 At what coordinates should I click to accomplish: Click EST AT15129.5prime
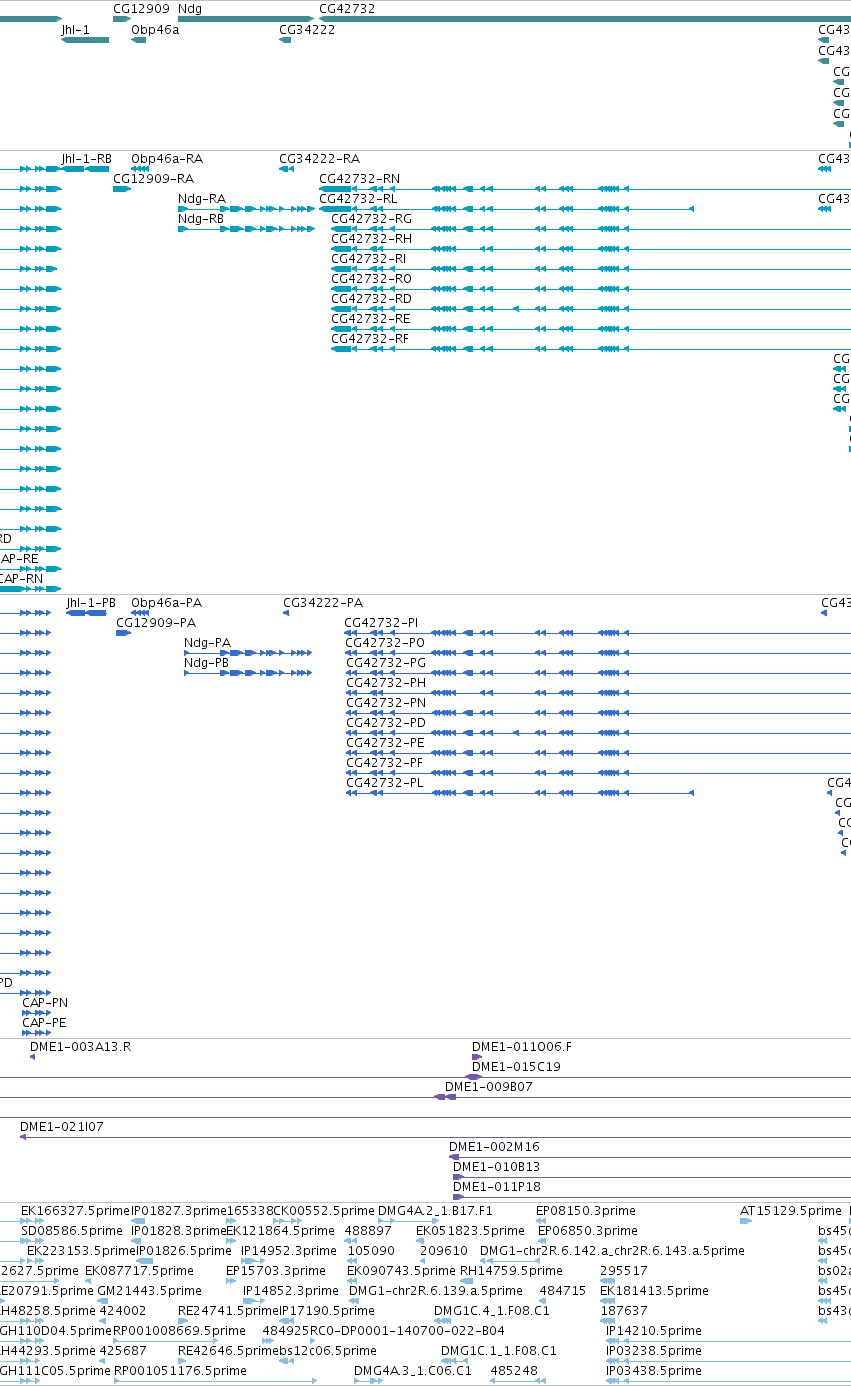[x=791, y=1210]
